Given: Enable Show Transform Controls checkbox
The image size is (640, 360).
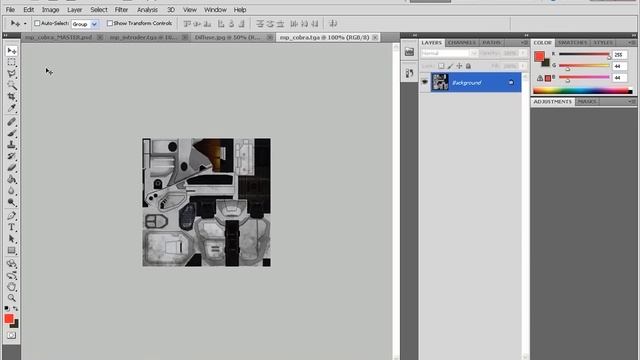Looking at the screenshot, I should [x=109, y=24].
